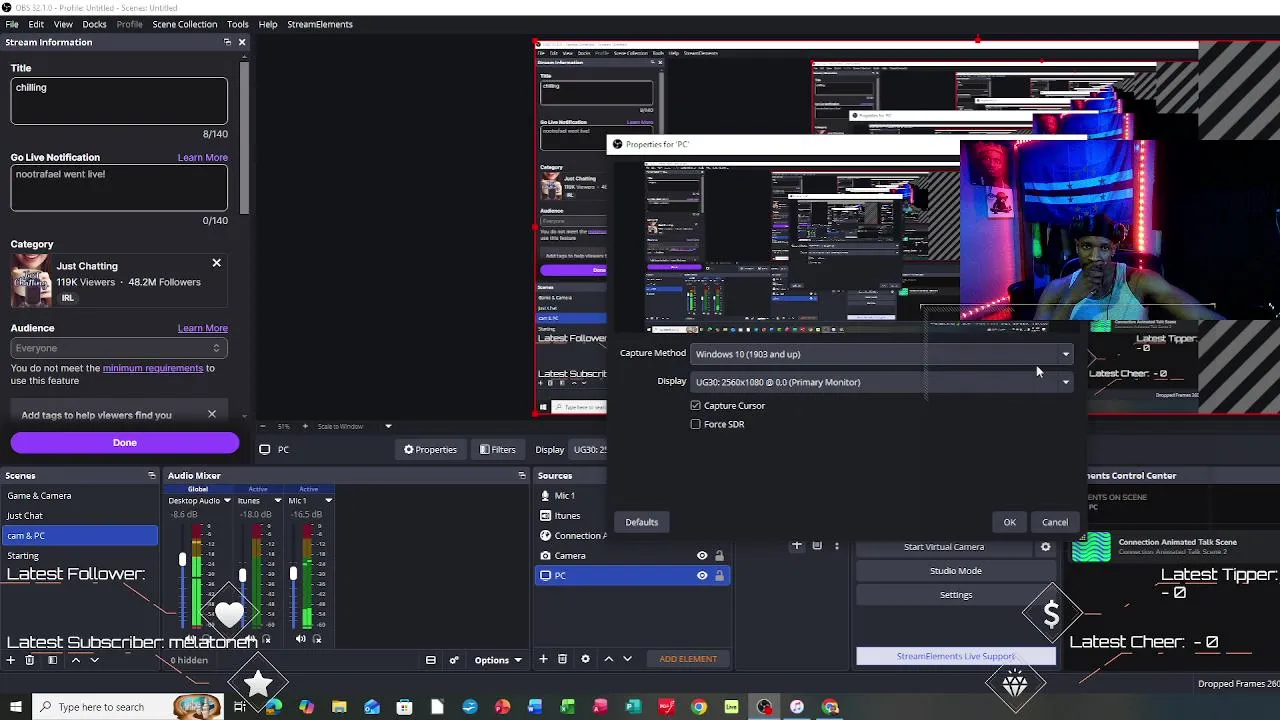Remove the selected scene with trash icon
This screenshot has width=1280, height=720.
click(x=29, y=660)
